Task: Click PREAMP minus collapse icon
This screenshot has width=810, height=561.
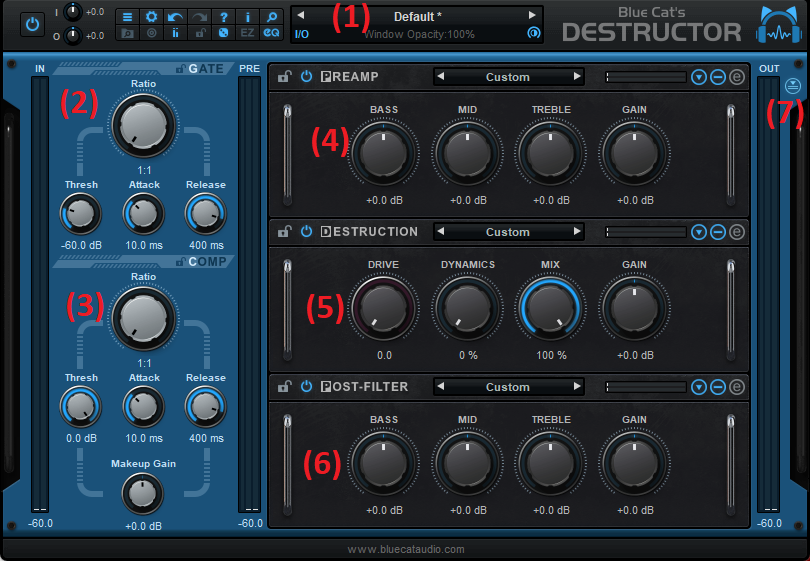Action: pyautogui.click(x=718, y=77)
